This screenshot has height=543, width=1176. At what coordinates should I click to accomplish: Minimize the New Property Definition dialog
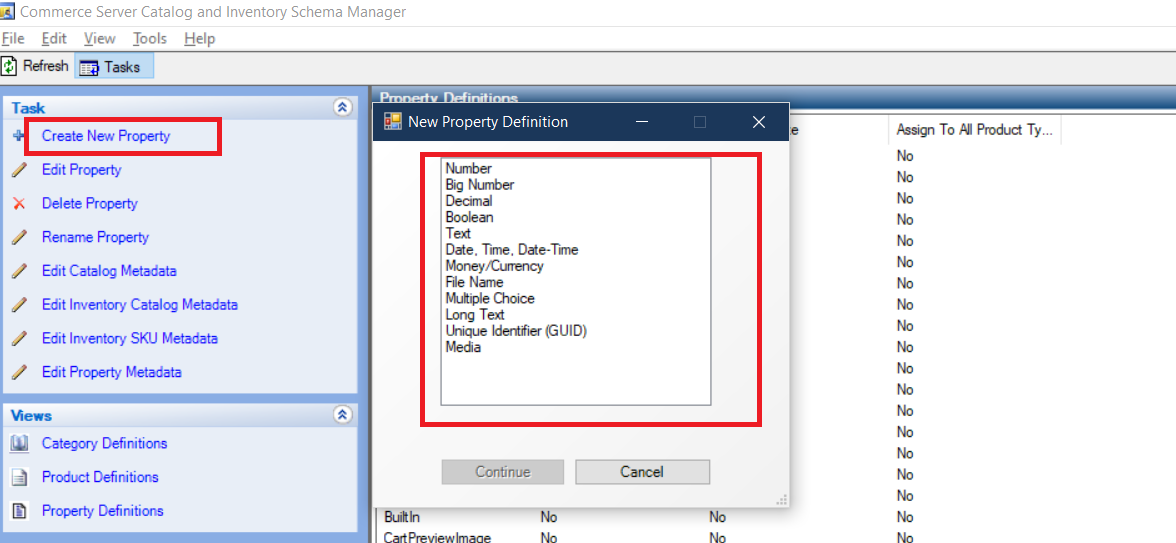click(641, 122)
